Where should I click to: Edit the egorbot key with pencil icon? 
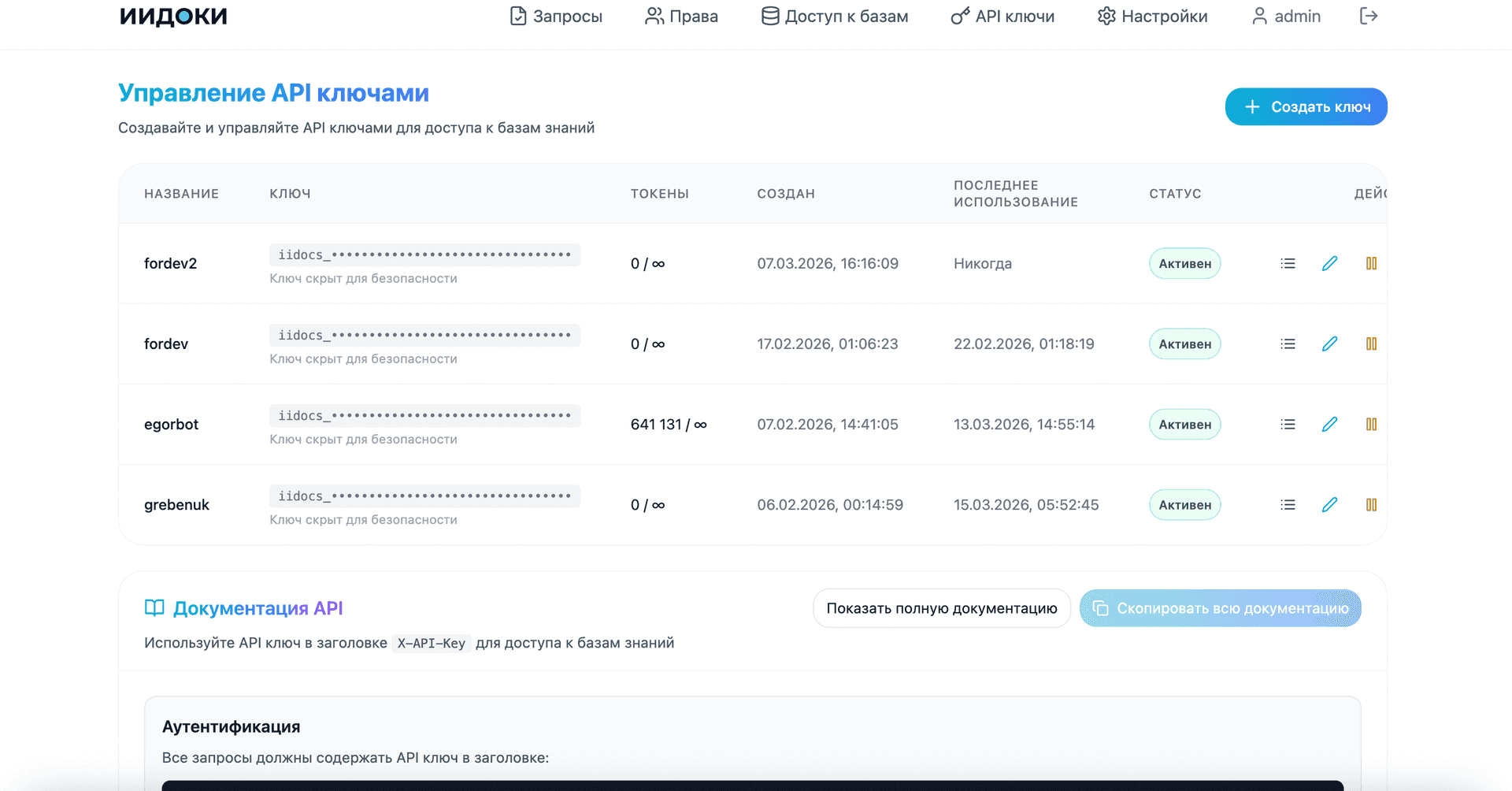point(1330,424)
